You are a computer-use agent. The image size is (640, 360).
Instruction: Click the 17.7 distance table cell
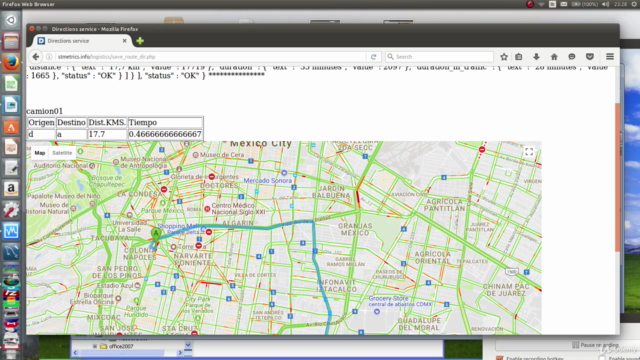click(107, 134)
